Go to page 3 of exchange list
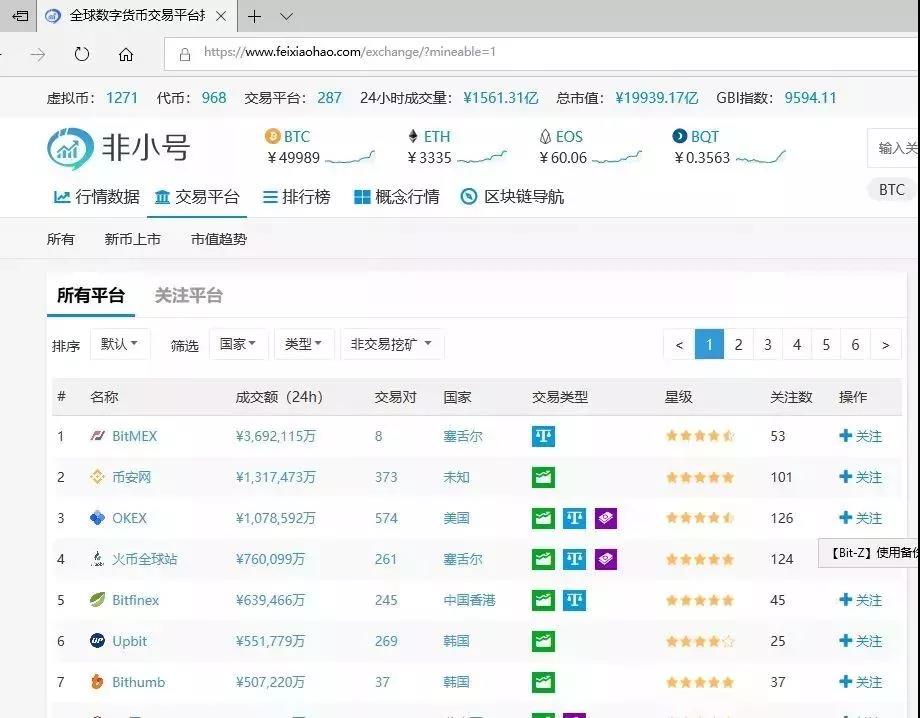The height and width of the screenshot is (718, 920). pyautogui.click(x=767, y=344)
